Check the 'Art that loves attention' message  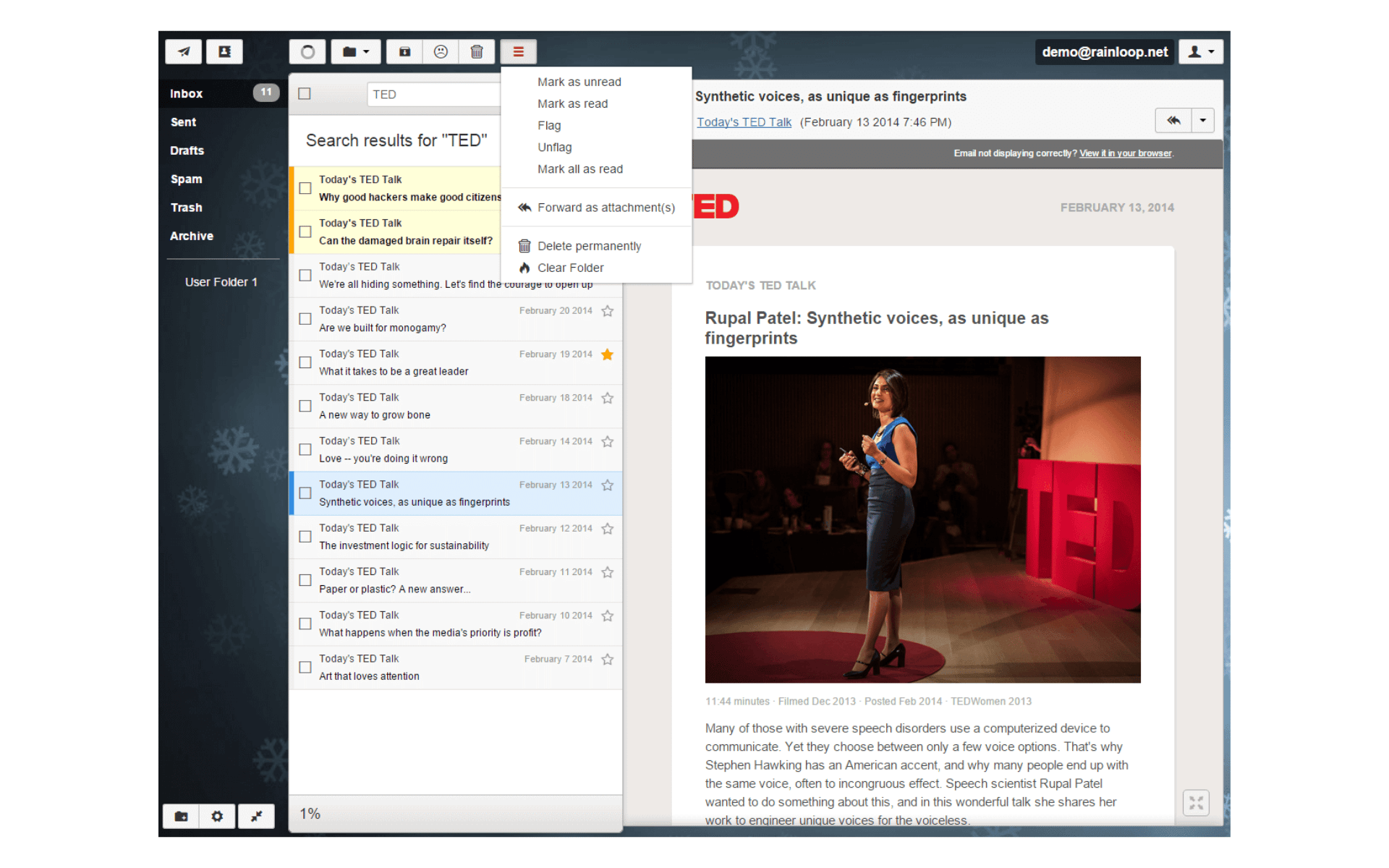tap(305, 667)
